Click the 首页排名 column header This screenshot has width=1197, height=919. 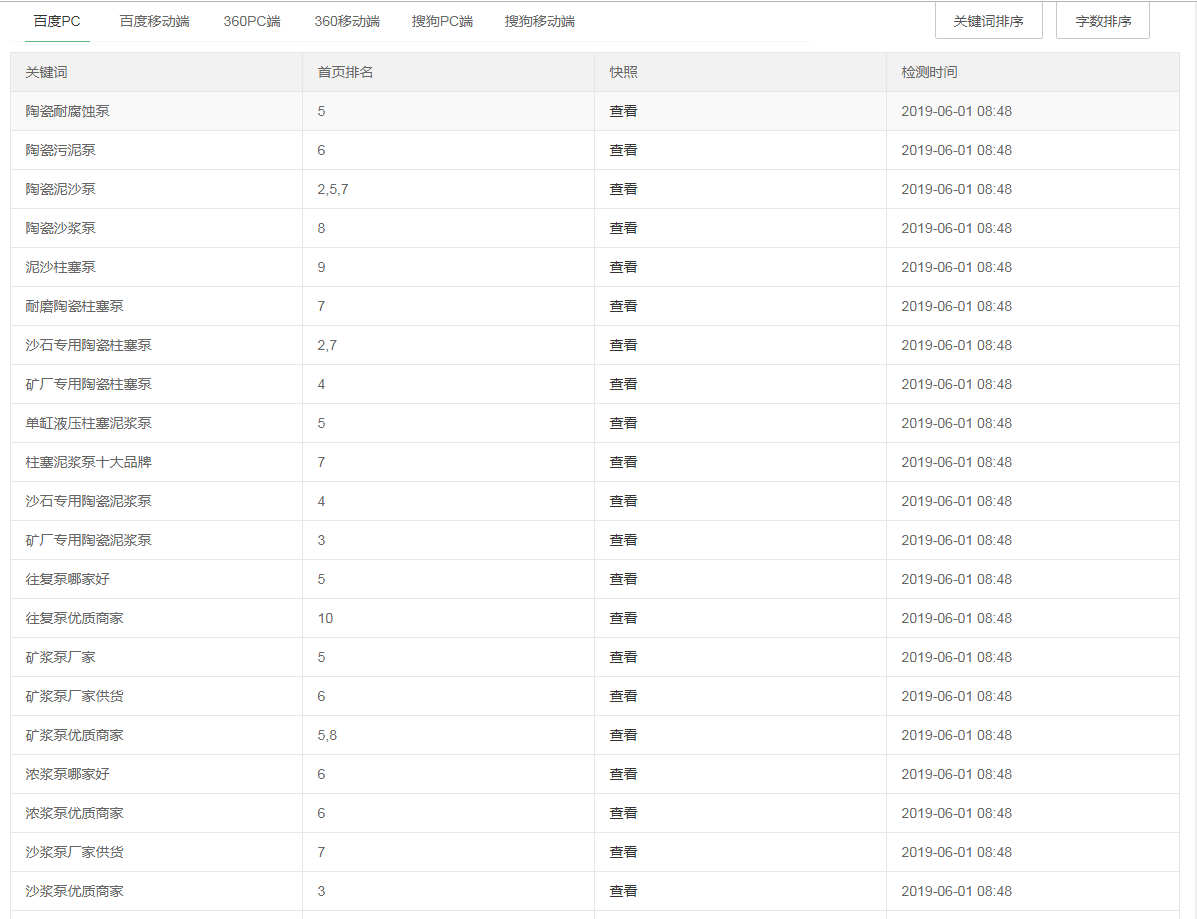[345, 72]
